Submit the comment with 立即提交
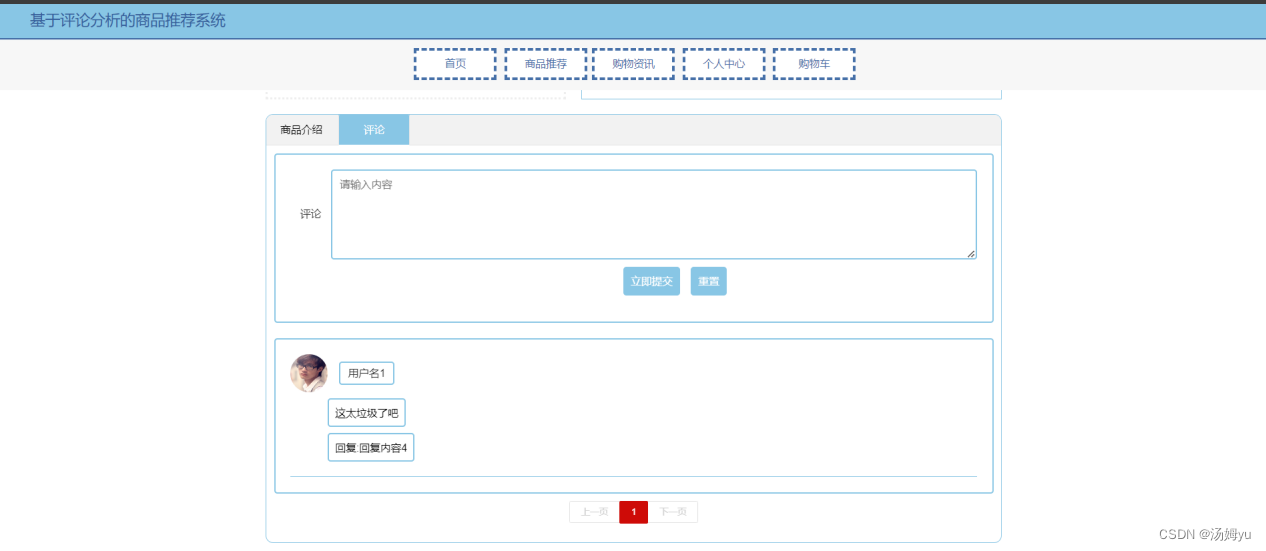Screen dimensions: 1266x551 652,281
